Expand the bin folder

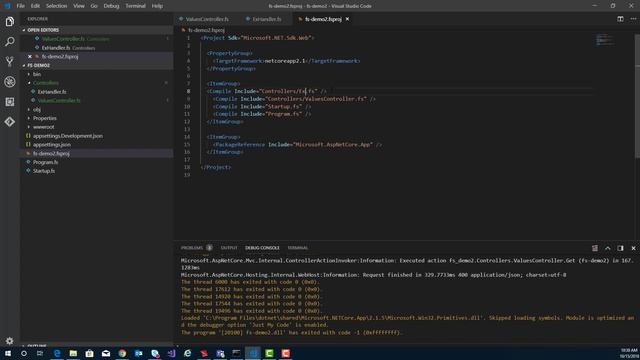37,74
